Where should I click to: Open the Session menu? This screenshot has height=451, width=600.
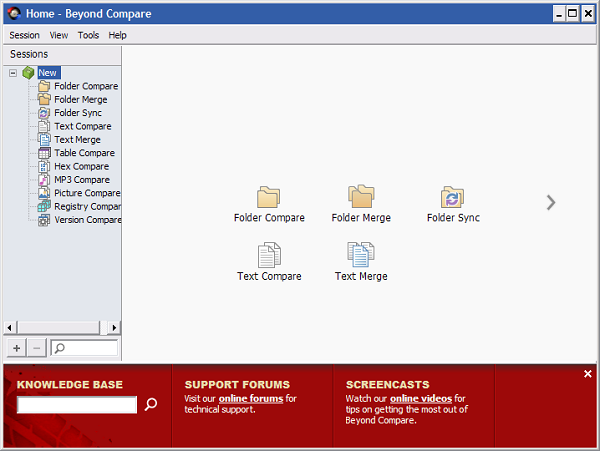coord(24,35)
